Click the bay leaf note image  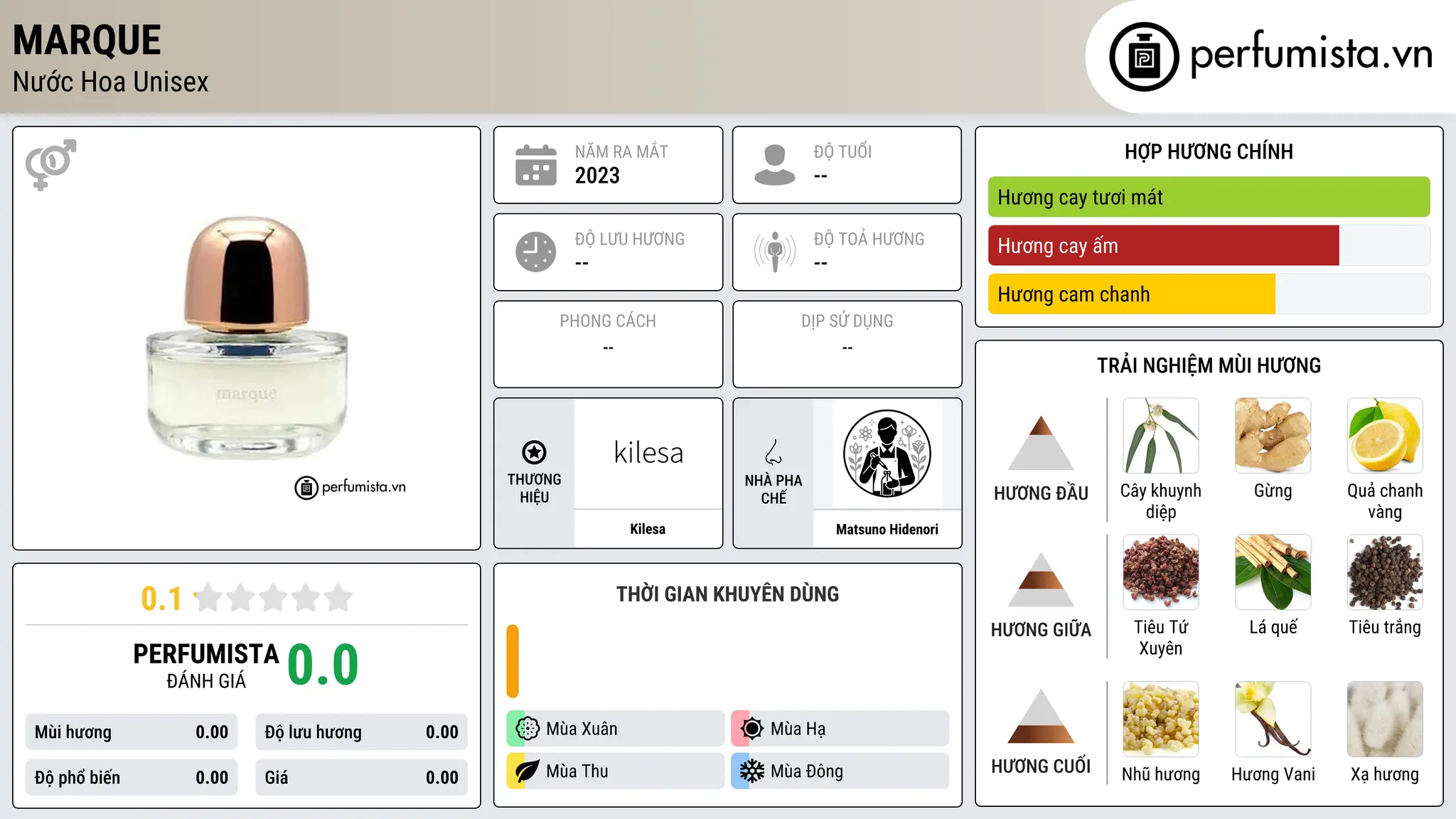1273,572
